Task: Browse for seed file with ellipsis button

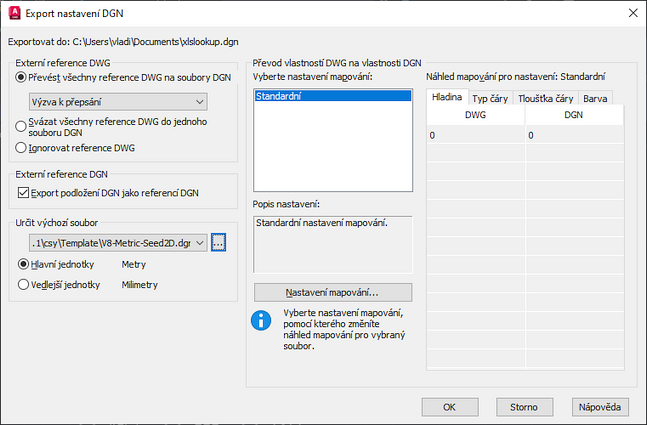Action: click(x=220, y=242)
